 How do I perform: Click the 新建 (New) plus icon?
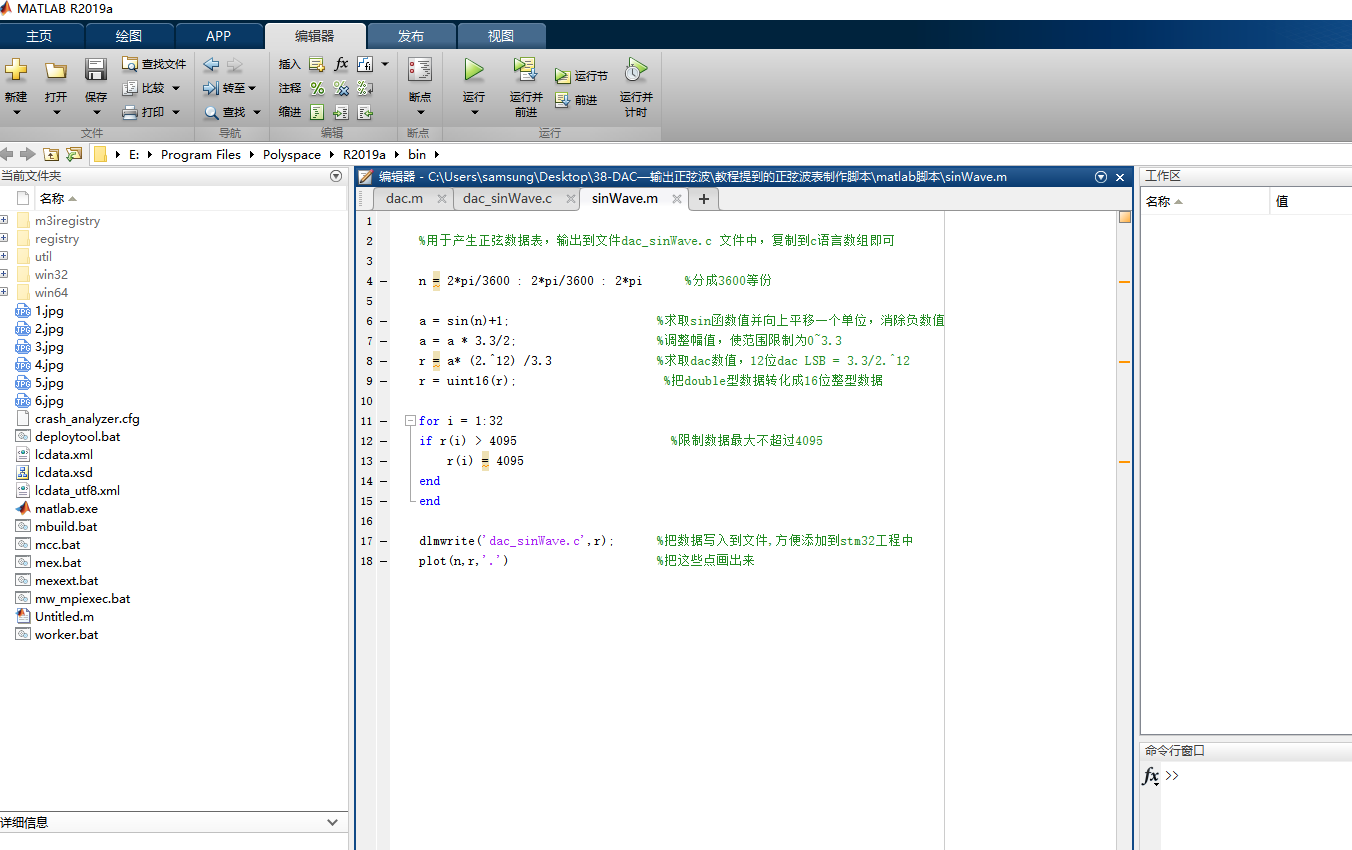click(16, 70)
